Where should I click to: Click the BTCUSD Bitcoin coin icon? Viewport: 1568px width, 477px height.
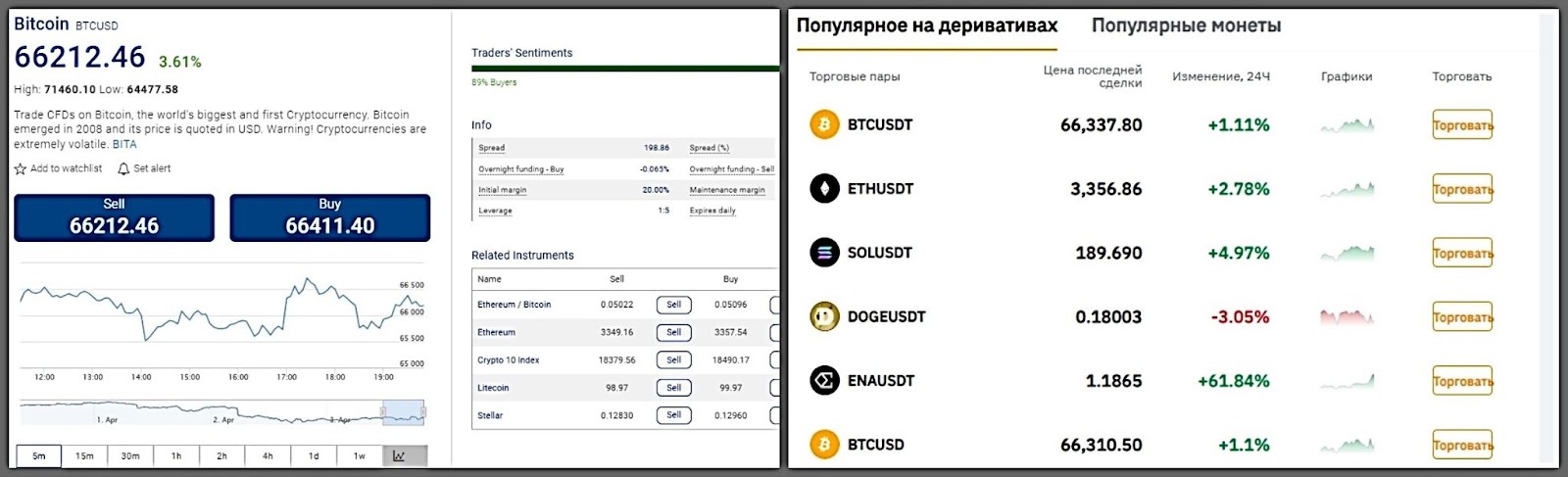coord(824,445)
